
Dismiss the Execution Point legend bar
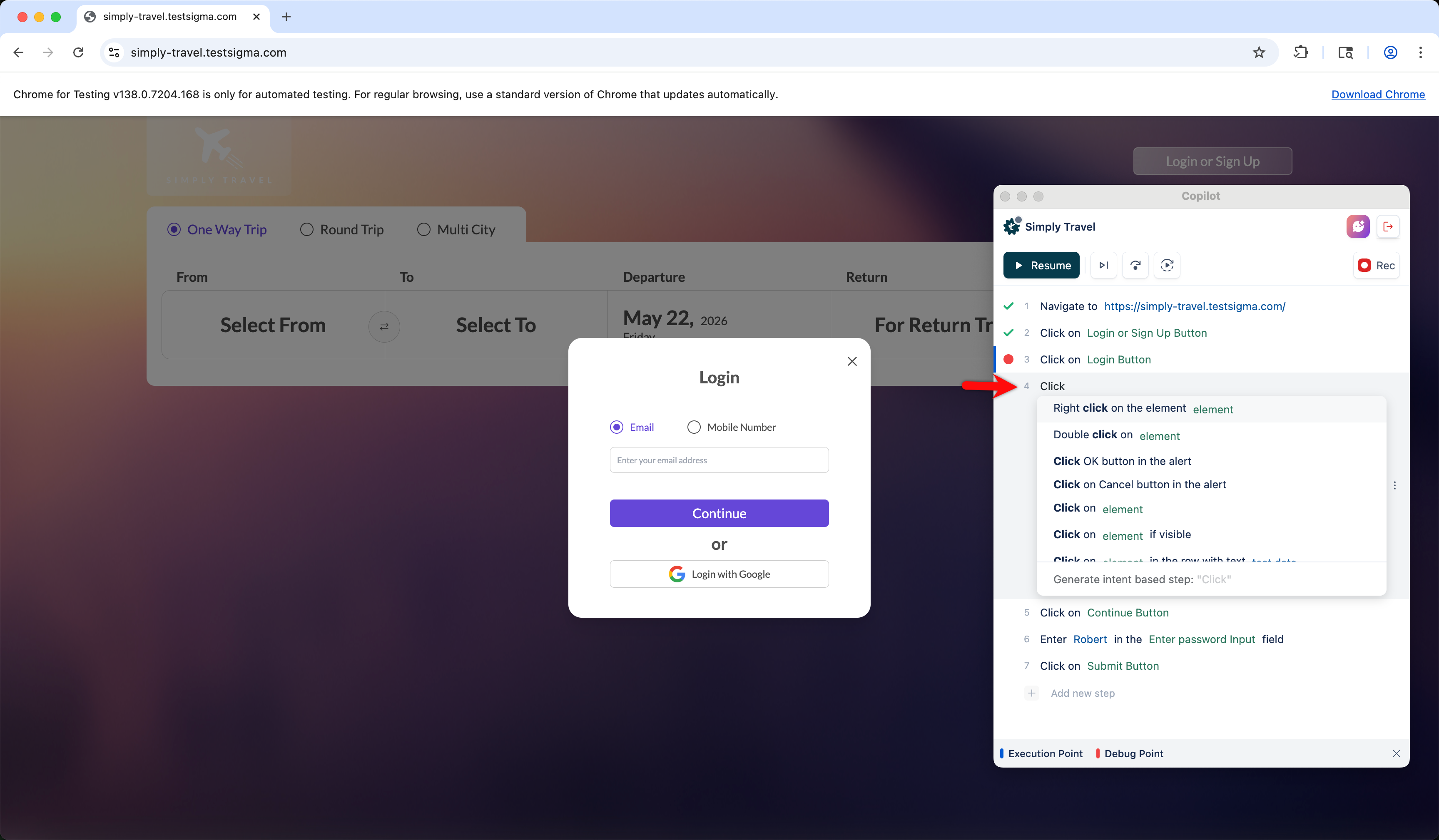point(1396,754)
